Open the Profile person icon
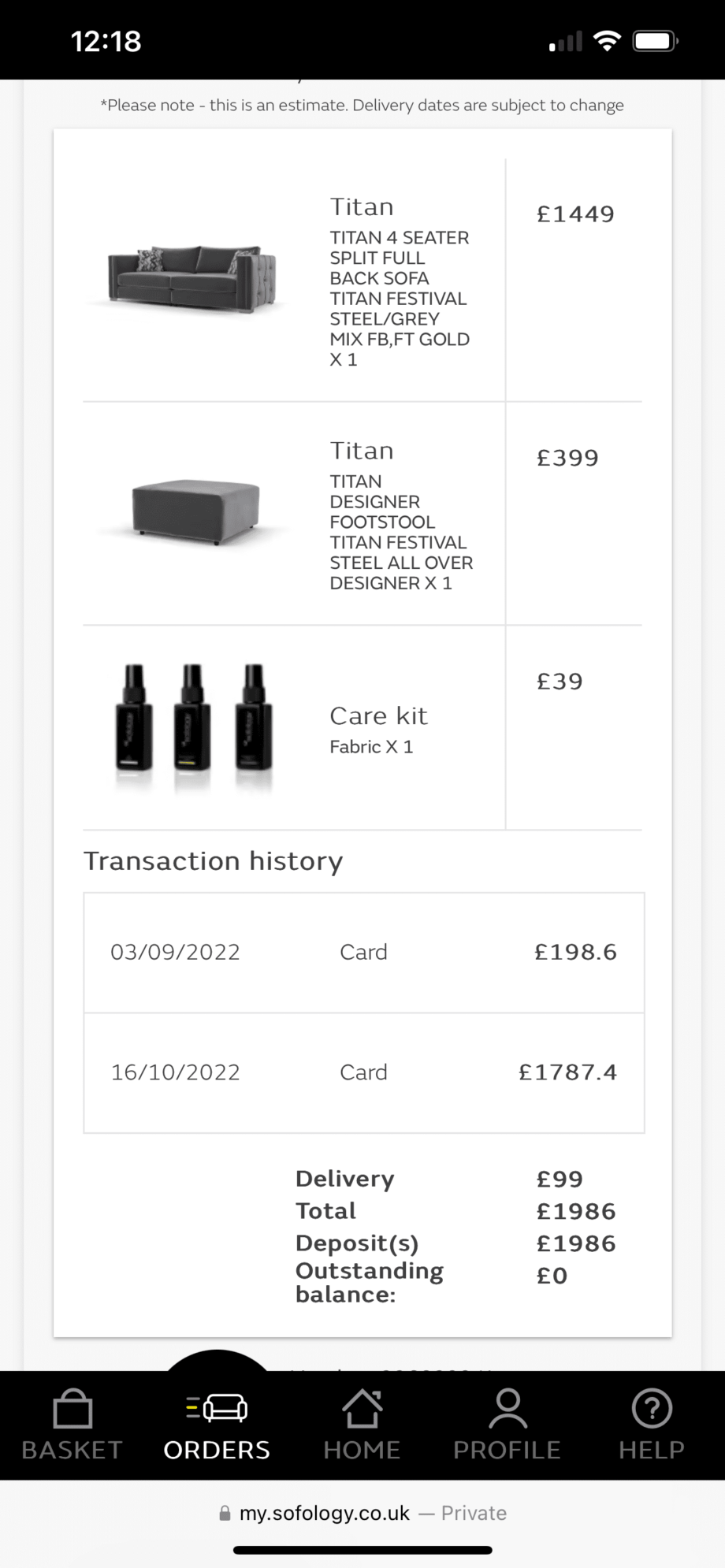Screen dimensions: 725x1568 507,1409
